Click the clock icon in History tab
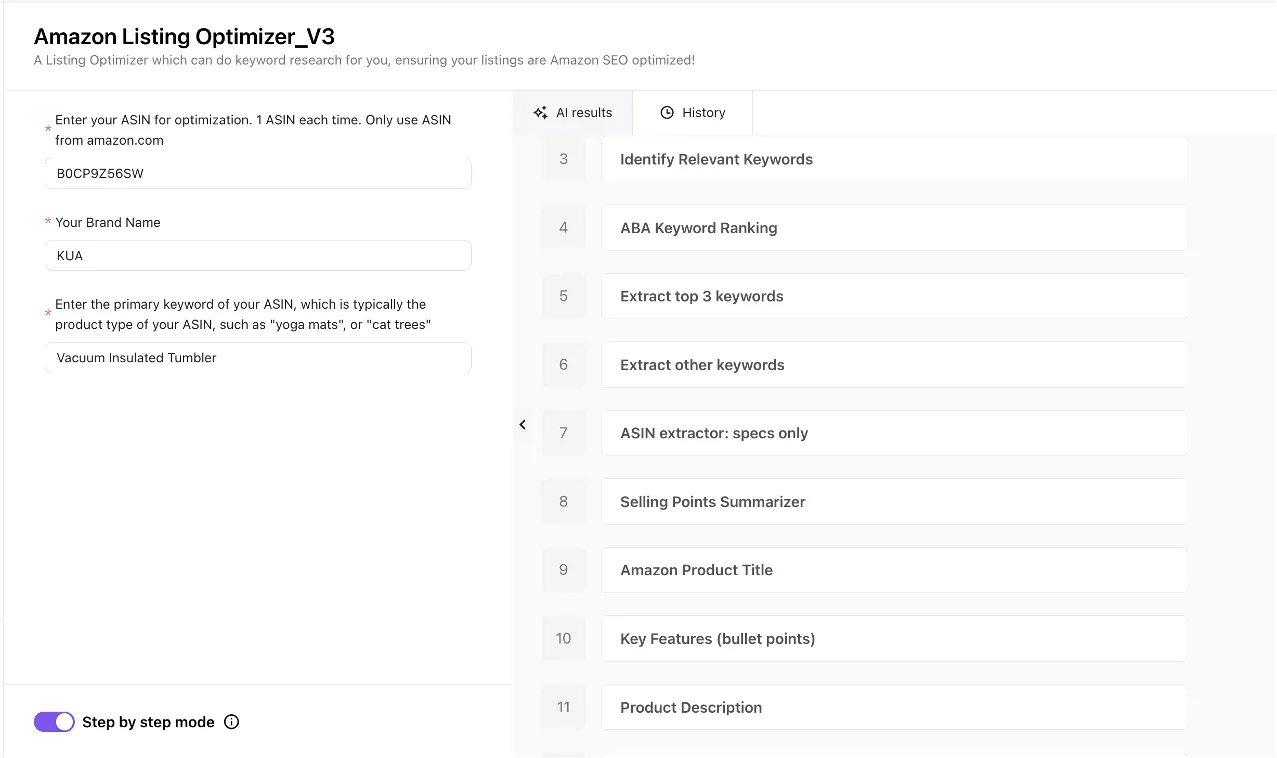1277x758 pixels. click(667, 113)
